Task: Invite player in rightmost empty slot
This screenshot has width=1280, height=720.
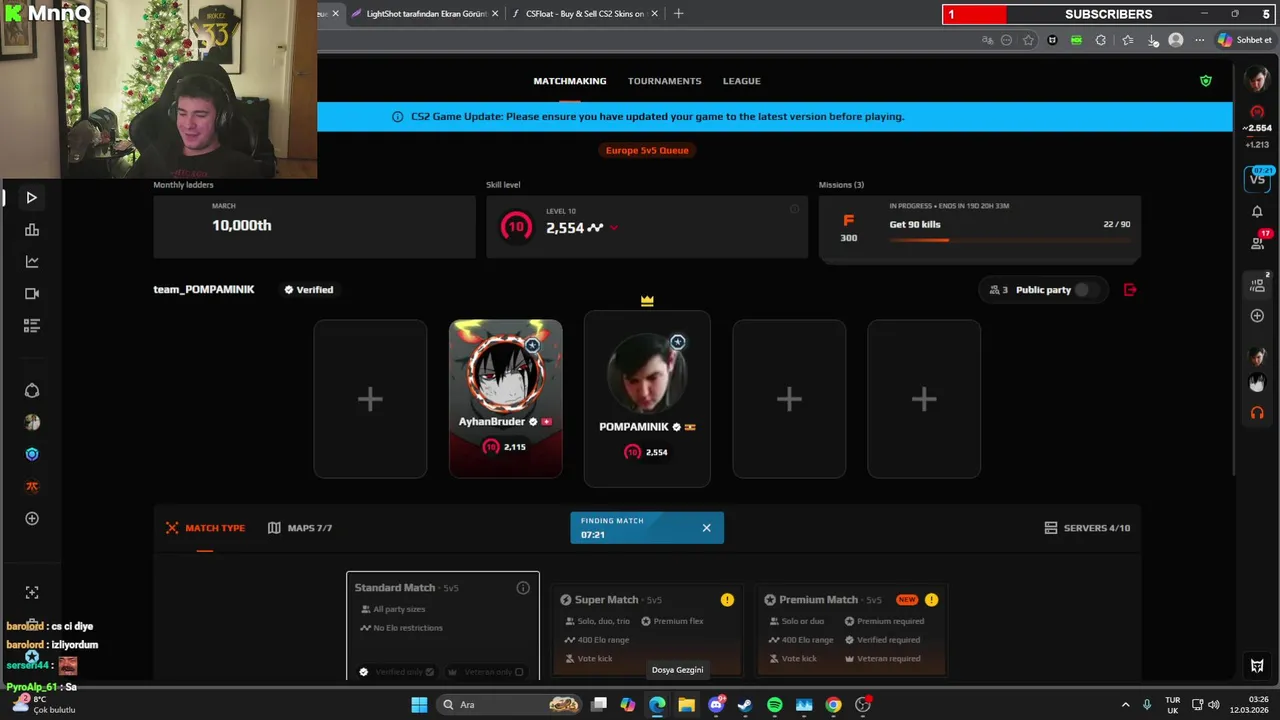Action: (924, 399)
